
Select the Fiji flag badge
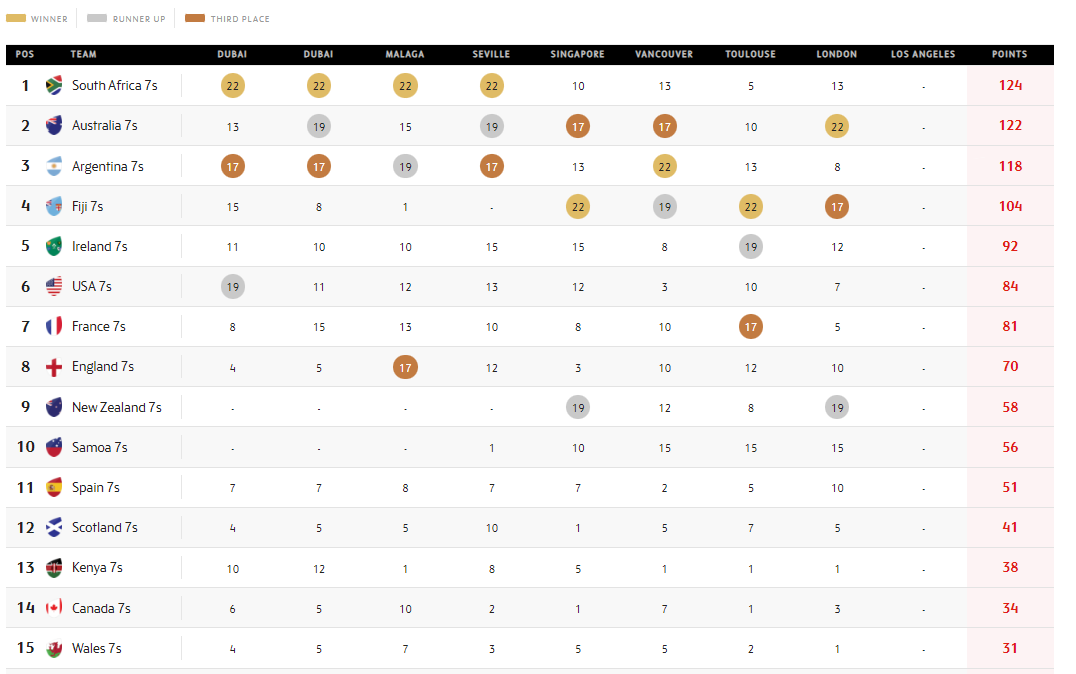tap(55, 206)
